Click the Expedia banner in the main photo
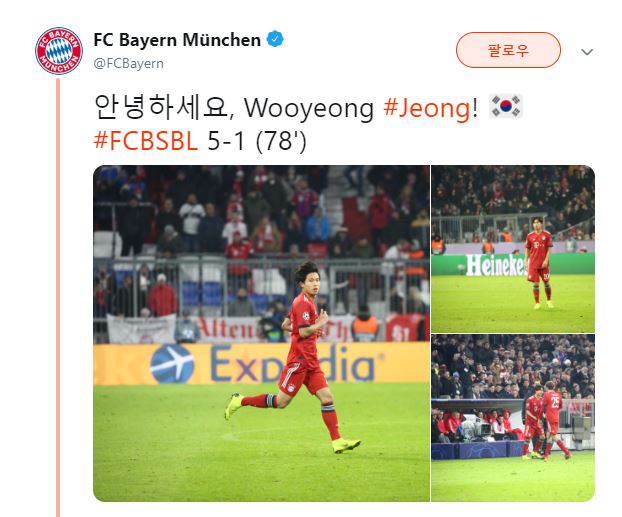 click(261, 364)
